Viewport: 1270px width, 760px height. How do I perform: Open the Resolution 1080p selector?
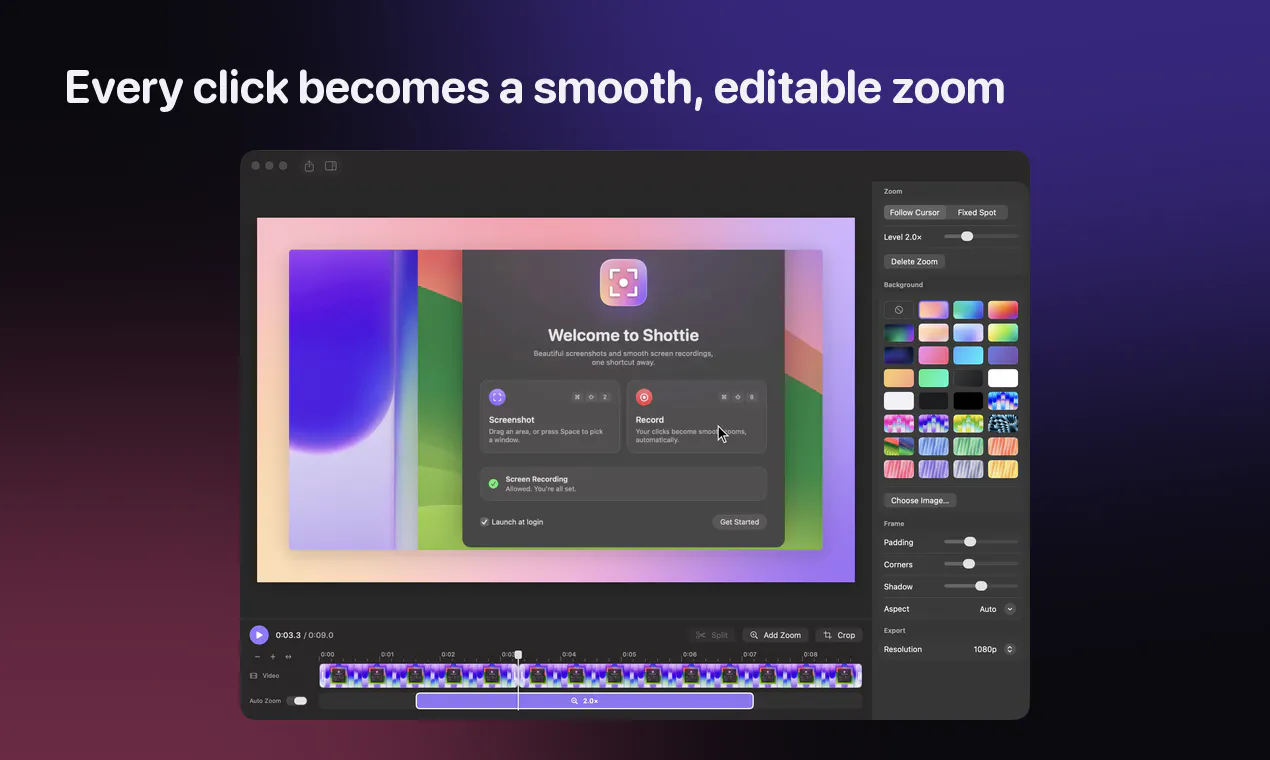995,649
